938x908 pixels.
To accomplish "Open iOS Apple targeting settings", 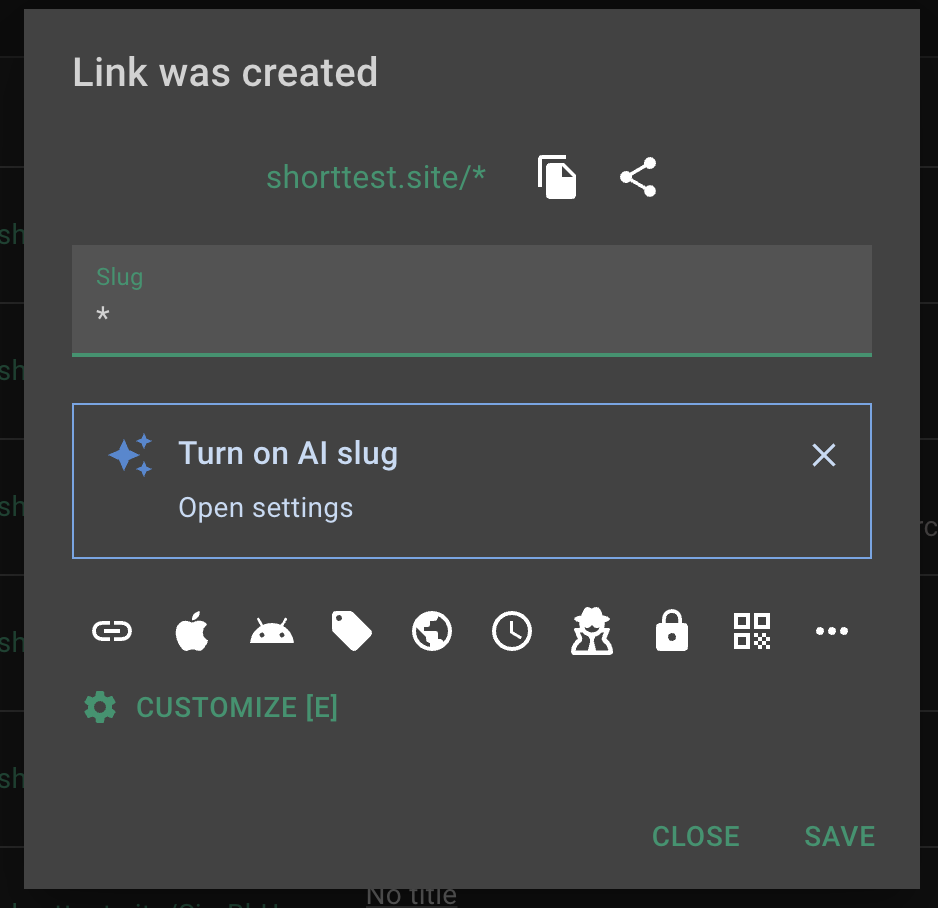I will coord(192,631).
